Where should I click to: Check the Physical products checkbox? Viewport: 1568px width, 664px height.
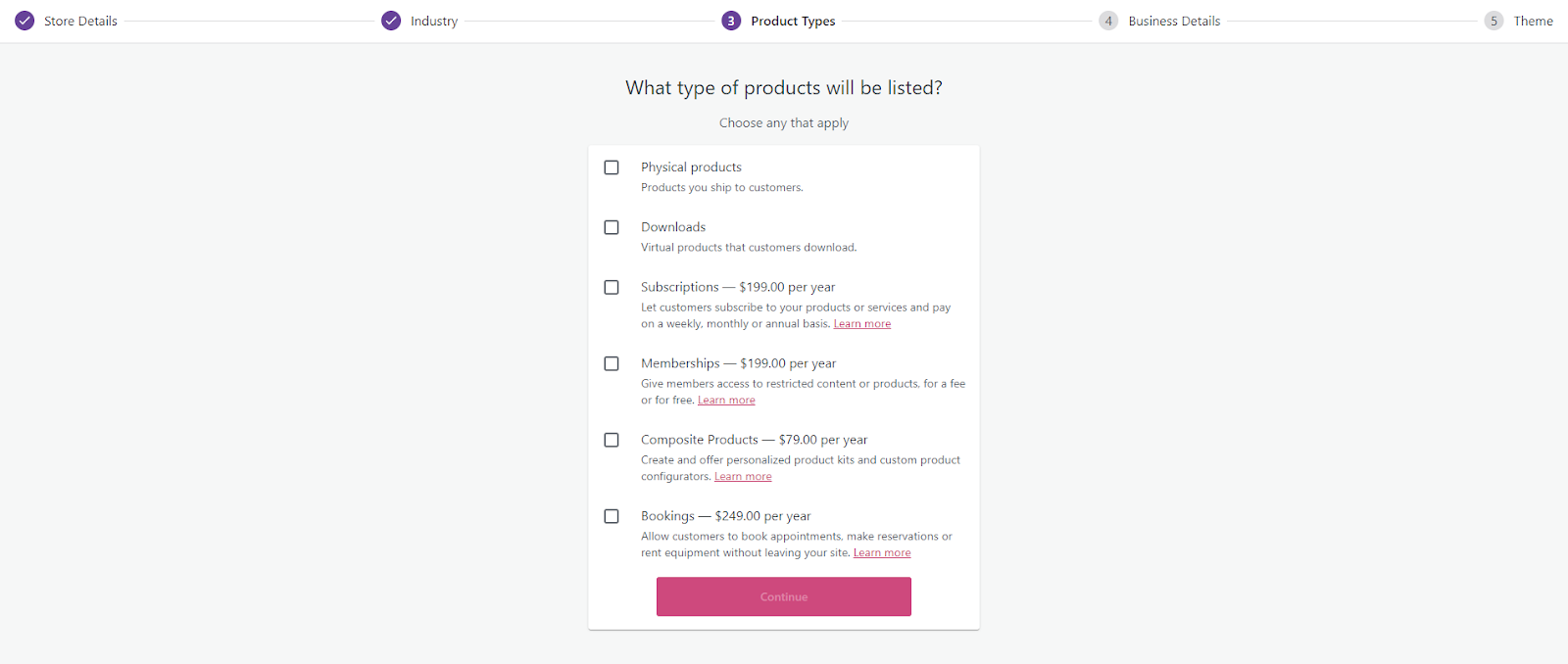tap(612, 167)
